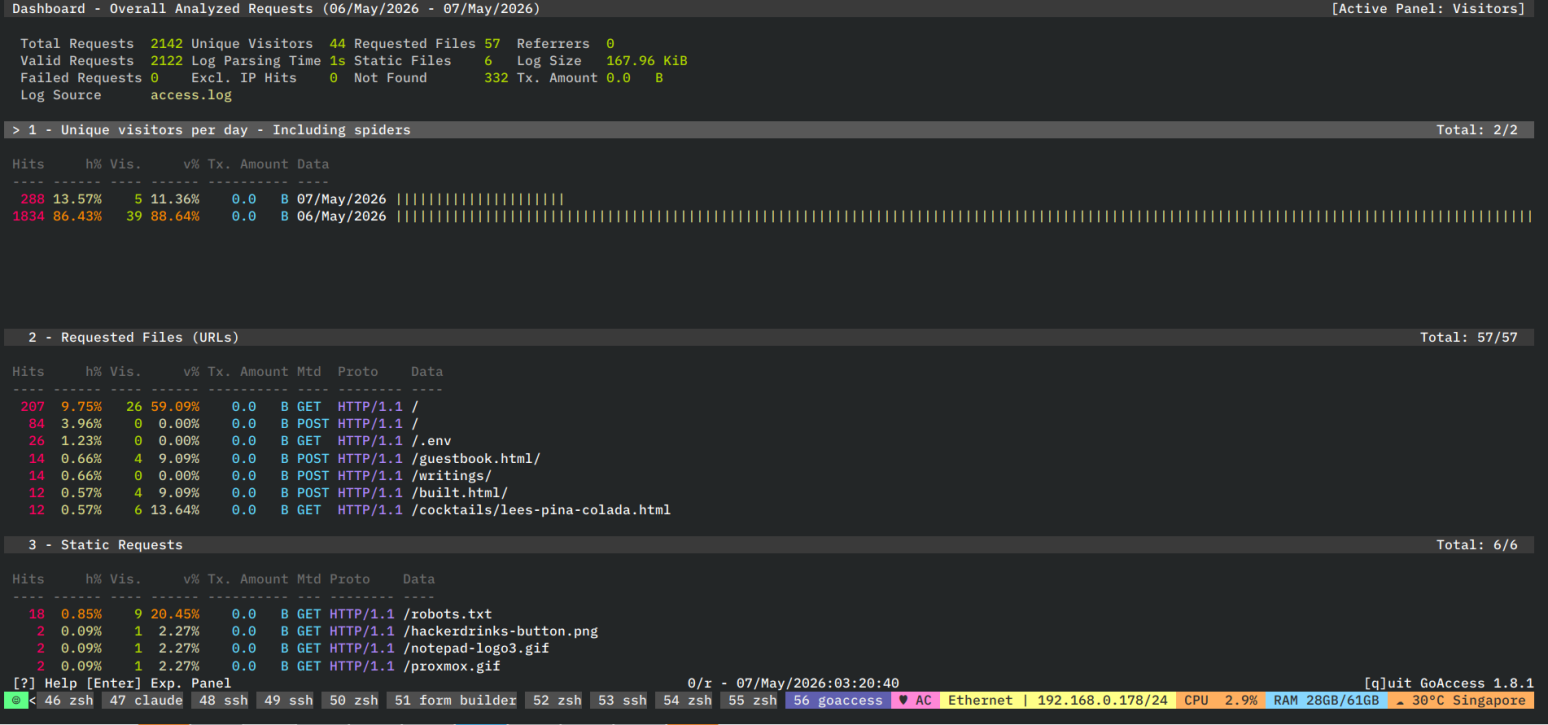The image size is (1548, 725).
Task: Click the 86.43% hits percentage for 06/May/2026
Action: point(77,216)
